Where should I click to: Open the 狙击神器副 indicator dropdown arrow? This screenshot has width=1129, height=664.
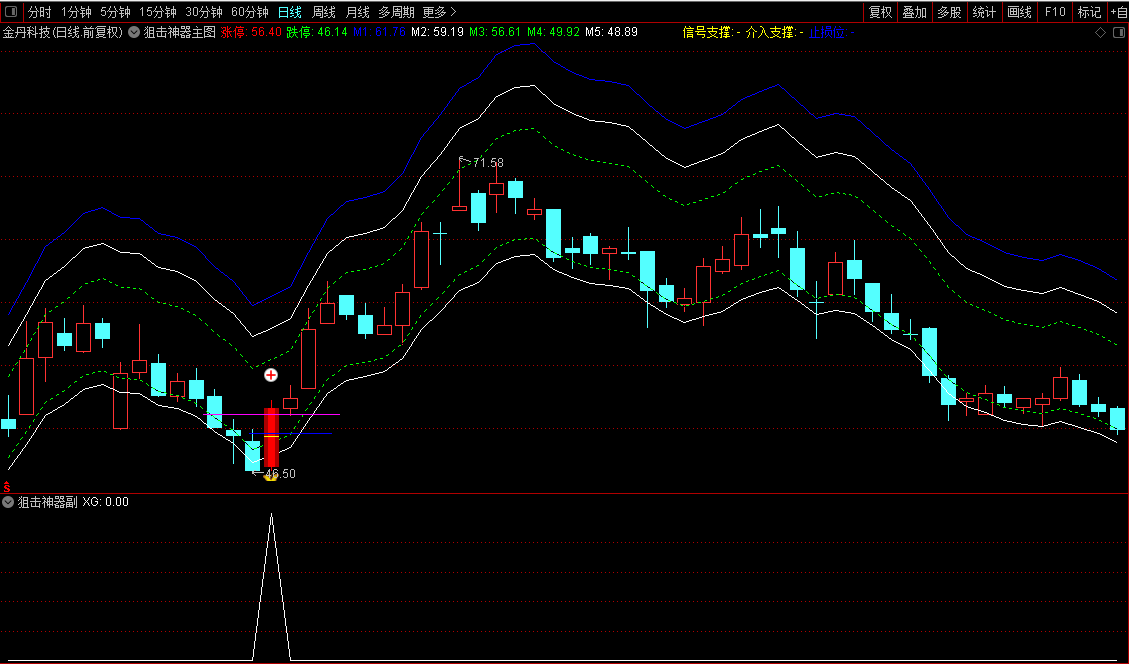click(8, 502)
